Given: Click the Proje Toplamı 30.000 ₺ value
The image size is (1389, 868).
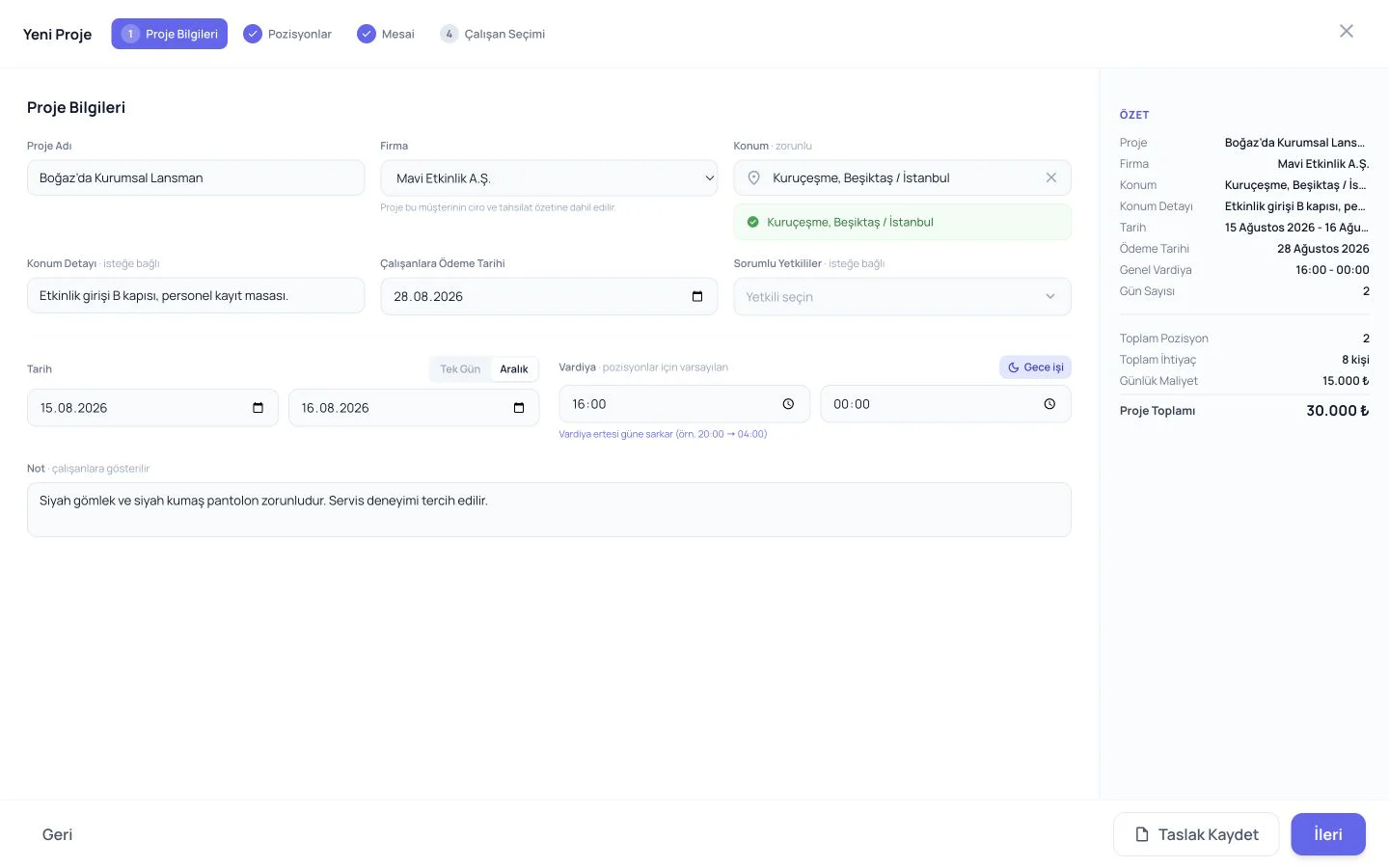Looking at the screenshot, I should tap(1338, 411).
